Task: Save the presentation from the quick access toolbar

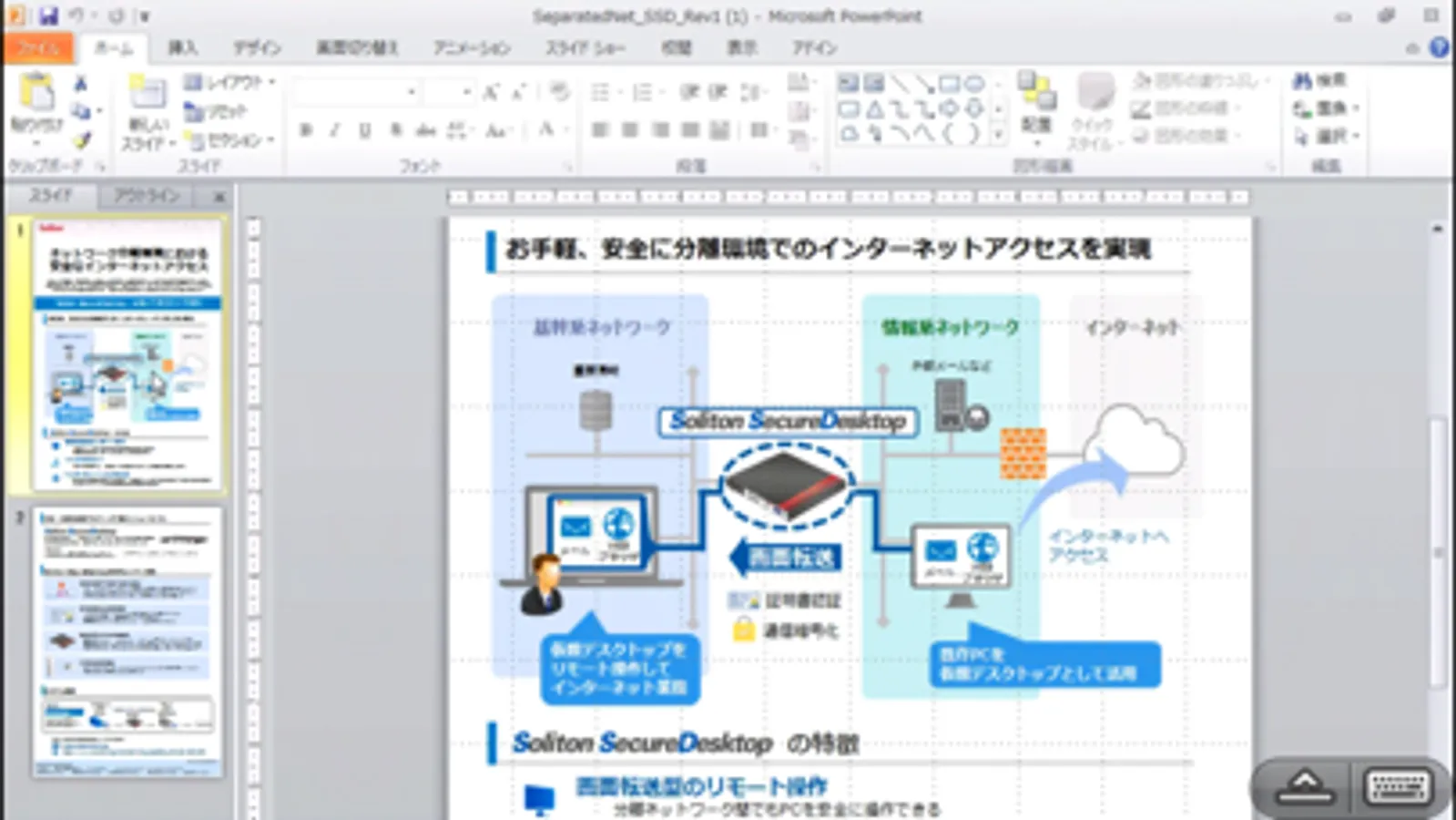Action: pyautogui.click(x=48, y=15)
